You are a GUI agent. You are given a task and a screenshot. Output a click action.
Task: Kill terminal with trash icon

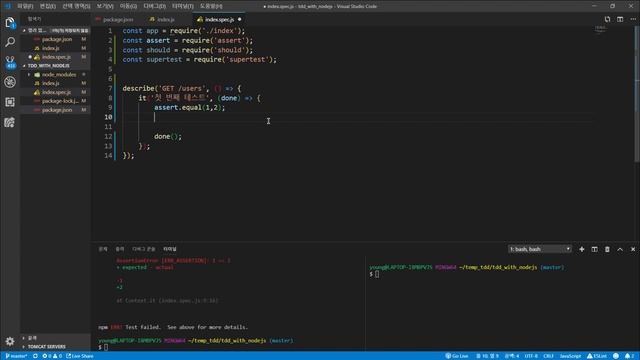click(607, 249)
